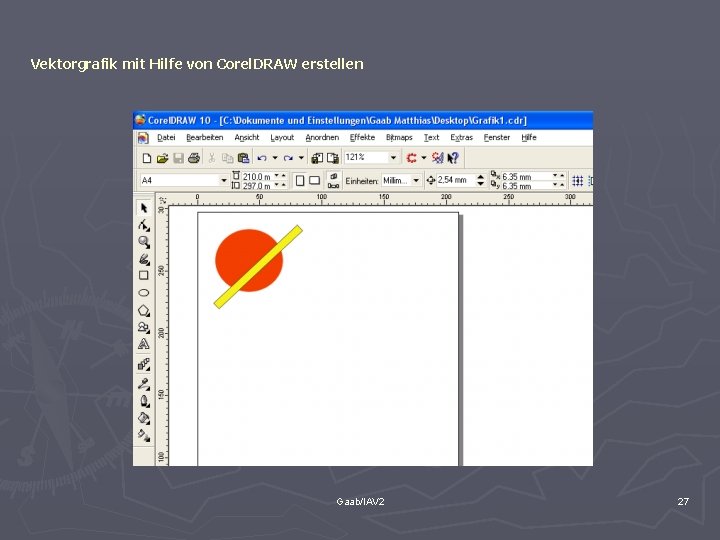Open the Extras menu
Image resolution: width=720 pixels, height=540 pixels.
tap(461, 137)
